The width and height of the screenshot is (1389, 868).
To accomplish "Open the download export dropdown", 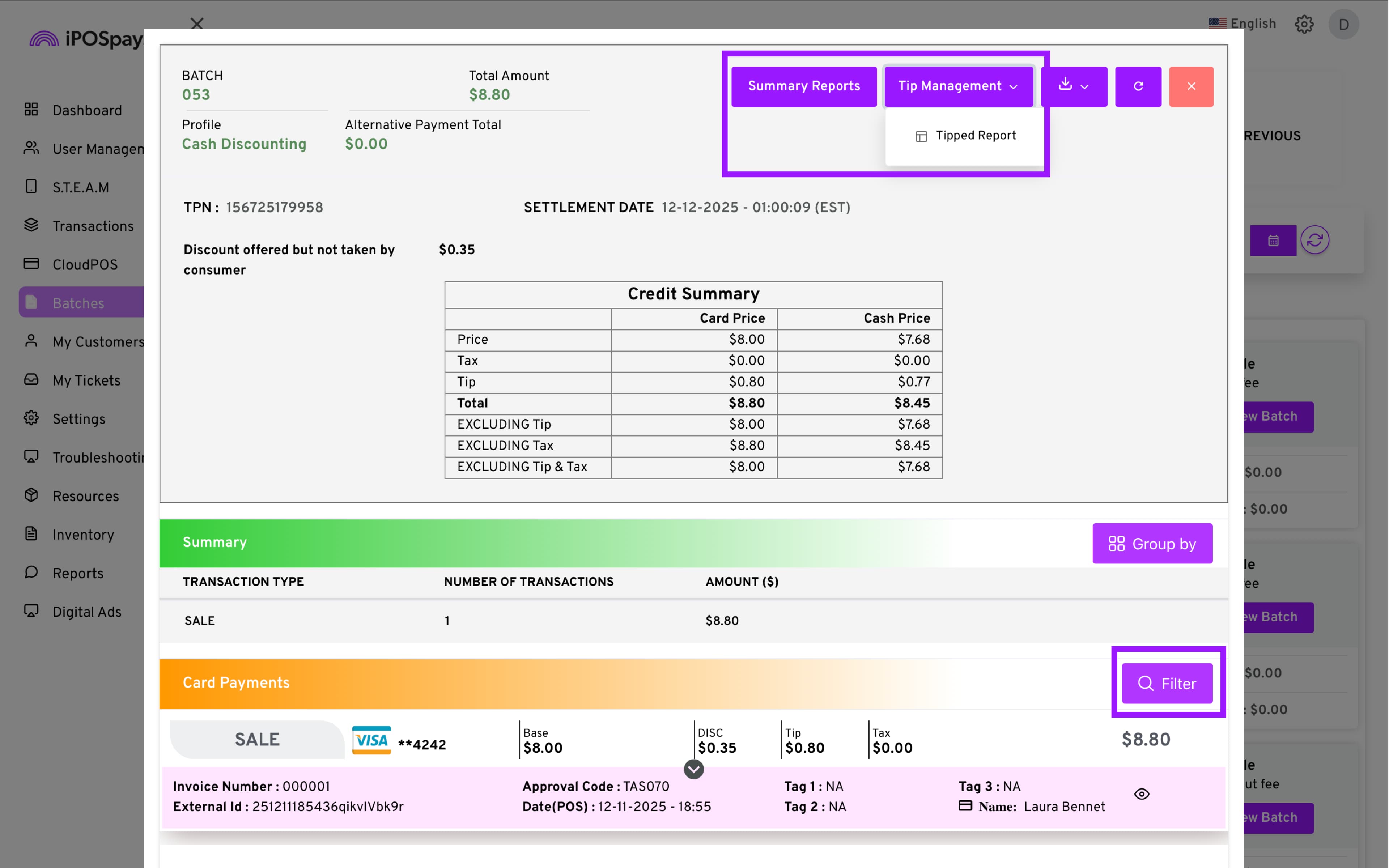I will tap(1073, 86).
